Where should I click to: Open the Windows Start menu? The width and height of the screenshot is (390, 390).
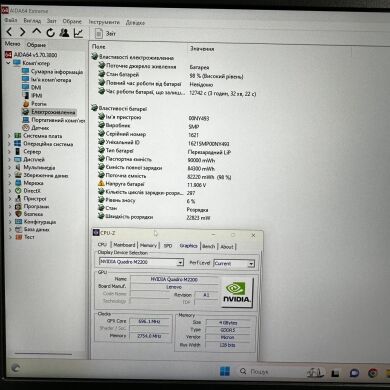(225, 371)
